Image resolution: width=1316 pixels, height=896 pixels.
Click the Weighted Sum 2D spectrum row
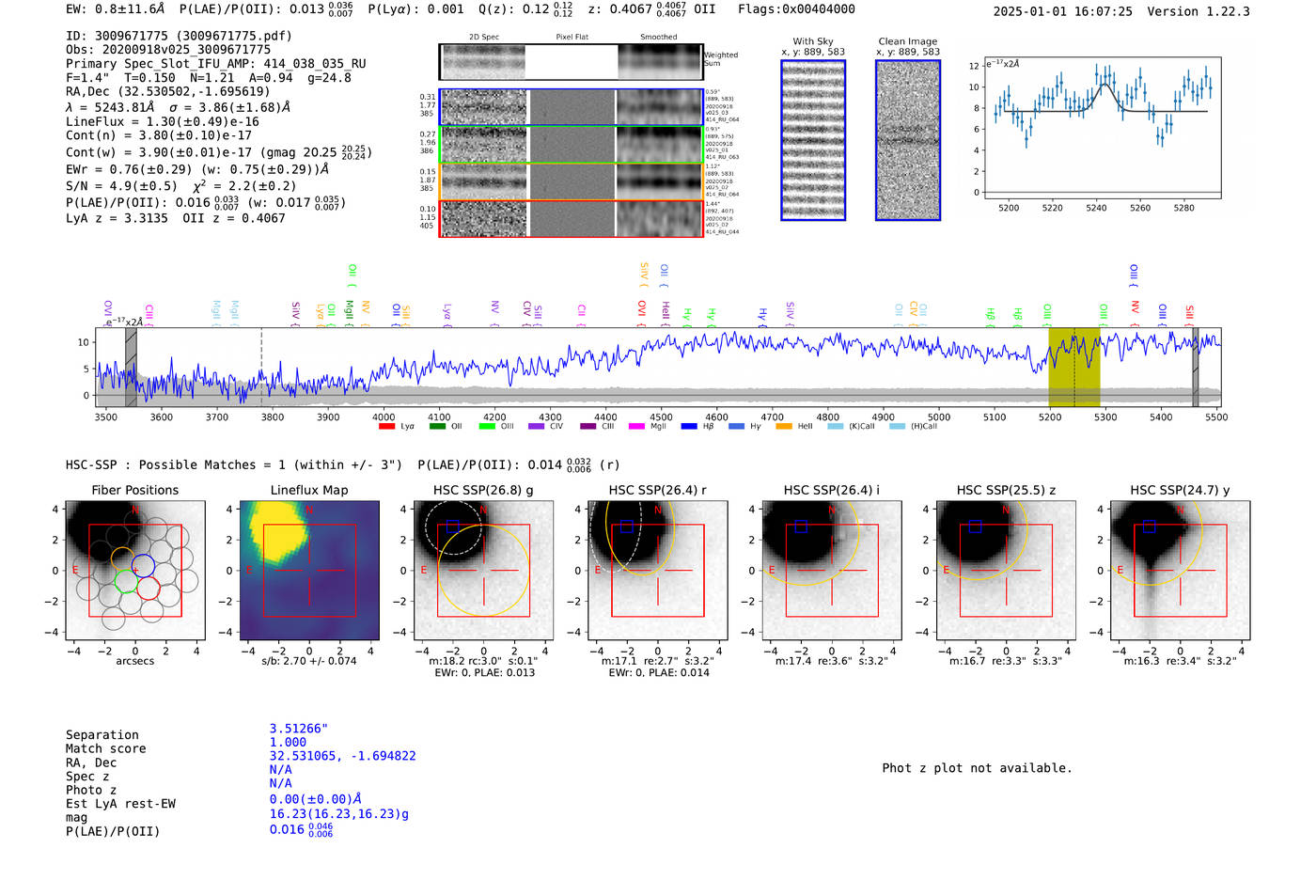coord(572,62)
